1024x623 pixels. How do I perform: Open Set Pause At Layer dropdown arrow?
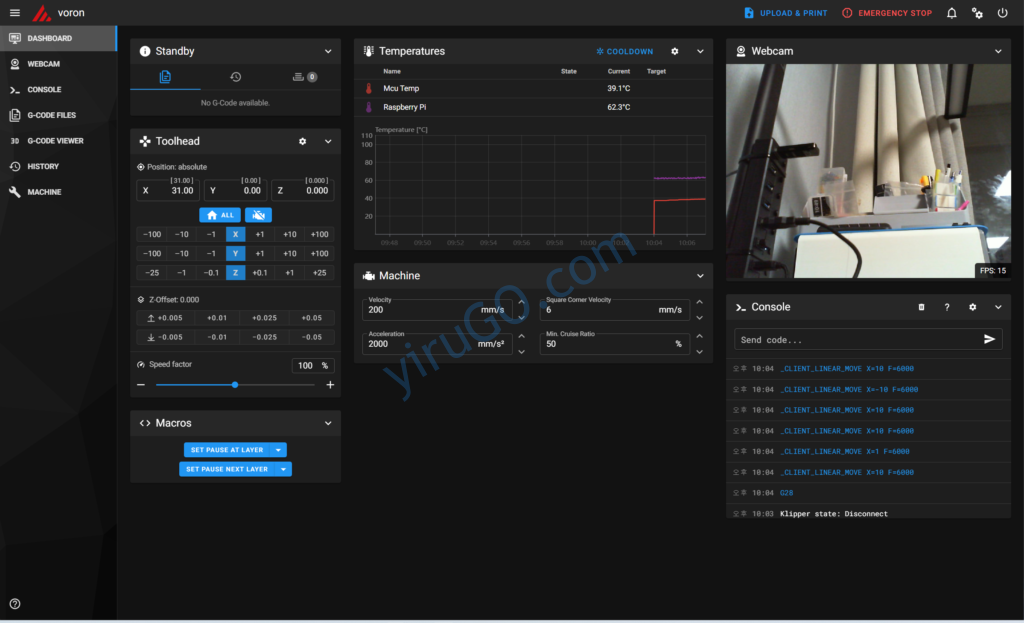[x=278, y=450]
